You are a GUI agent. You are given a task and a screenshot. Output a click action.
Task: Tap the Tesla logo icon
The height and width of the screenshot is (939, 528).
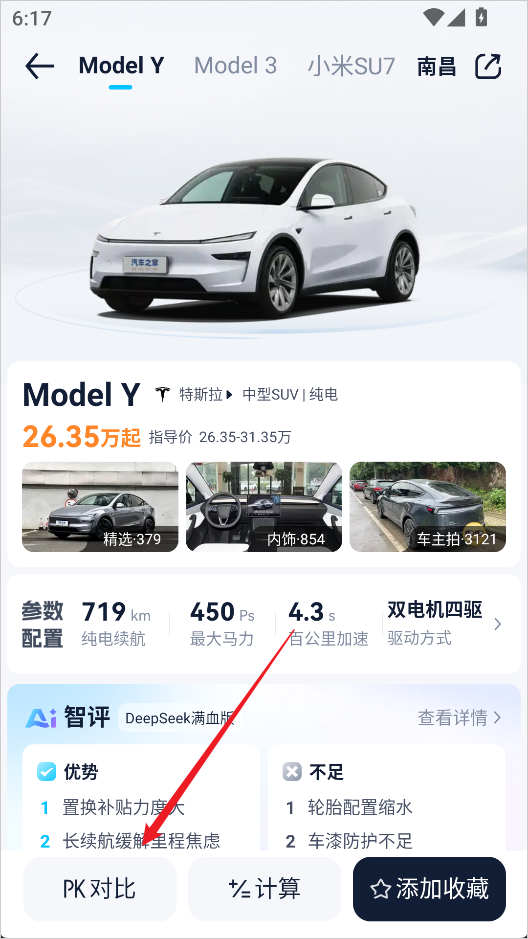(163, 395)
